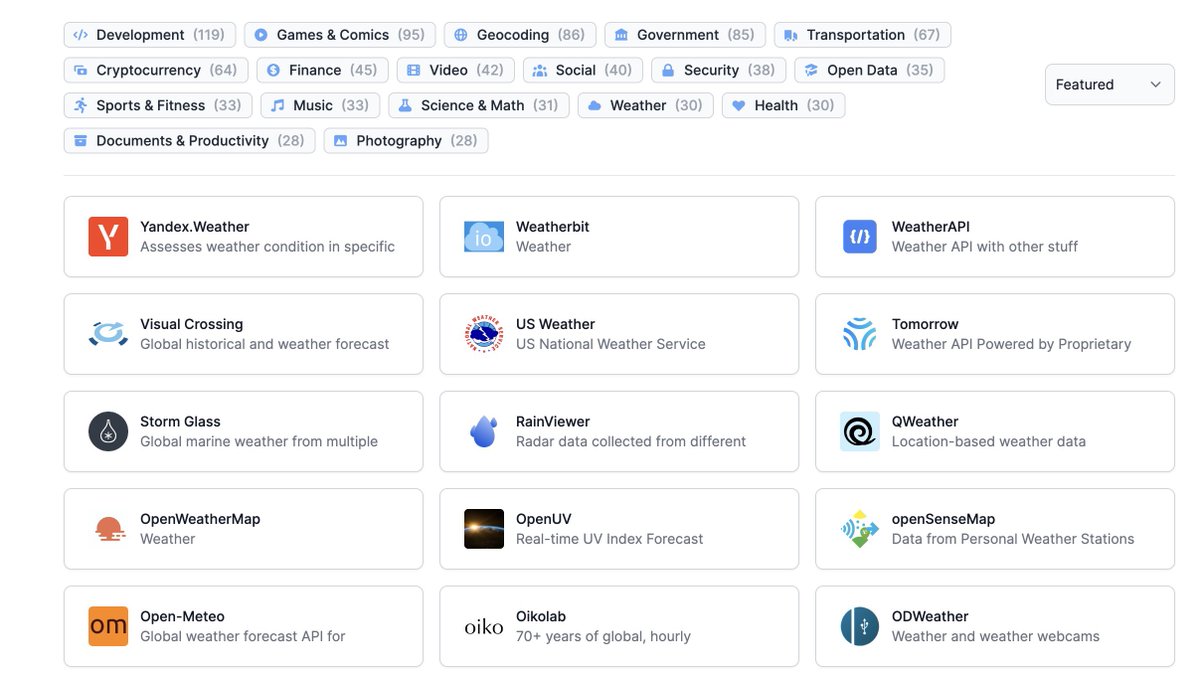The height and width of the screenshot is (676, 1200).
Task: Click '70+ years of global, hourly' text
Action: (603, 636)
